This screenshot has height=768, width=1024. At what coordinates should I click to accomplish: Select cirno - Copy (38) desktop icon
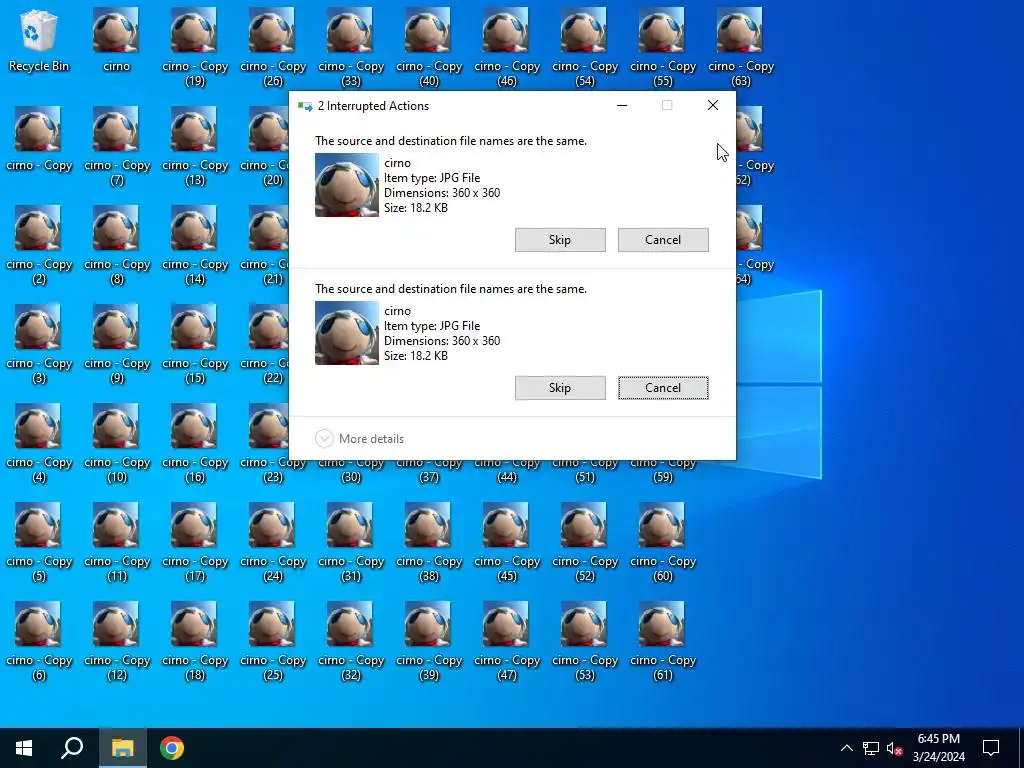[429, 543]
